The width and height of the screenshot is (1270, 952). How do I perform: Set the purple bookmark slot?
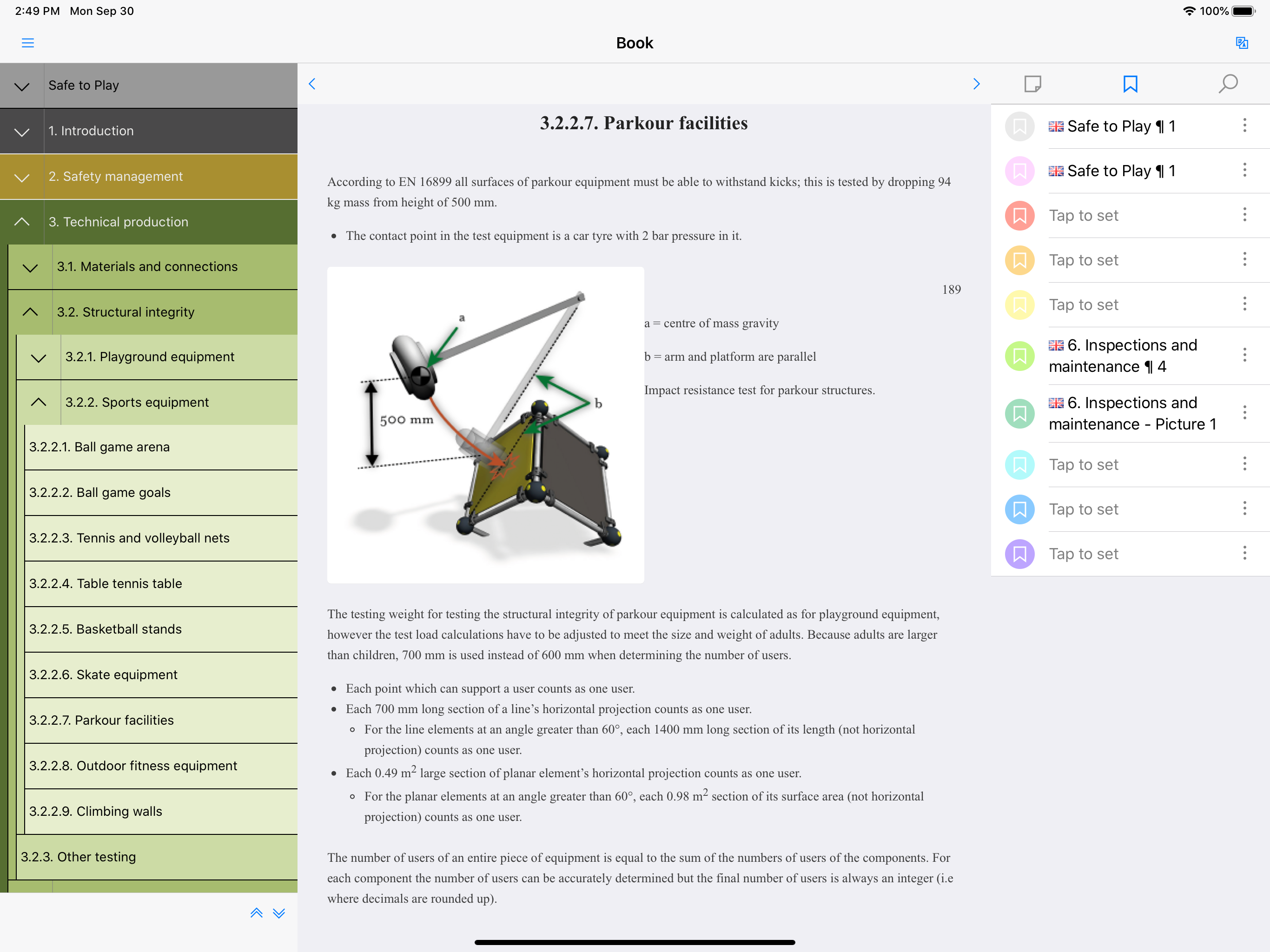click(x=1020, y=554)
